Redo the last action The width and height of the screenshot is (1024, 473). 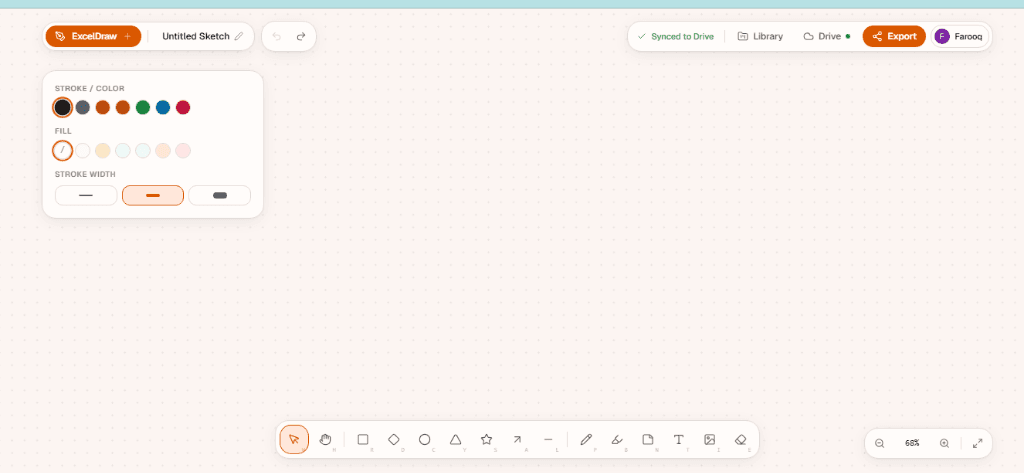click(301, 37)
